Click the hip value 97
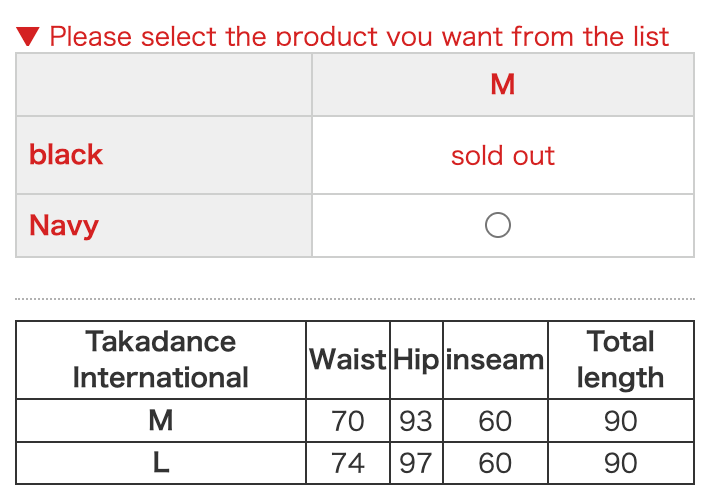The width and height of the screenshot is (716, 496). click(x=416, y=463)
